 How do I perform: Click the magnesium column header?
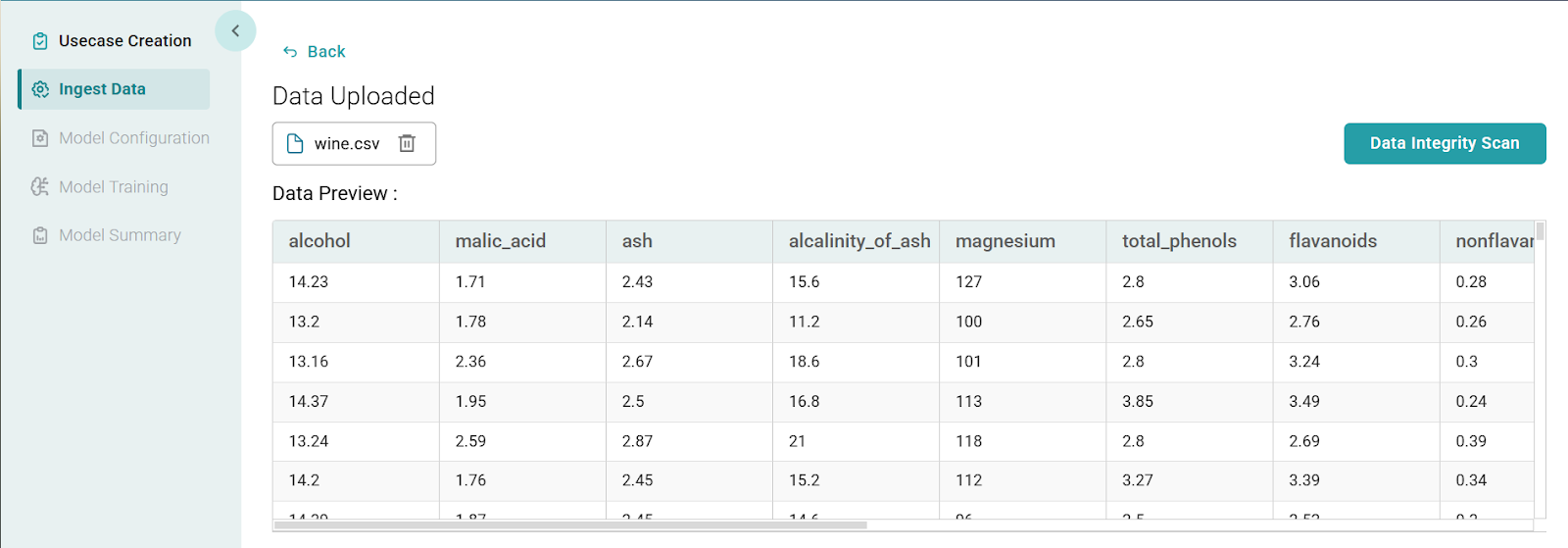(x=1022, y=241)
